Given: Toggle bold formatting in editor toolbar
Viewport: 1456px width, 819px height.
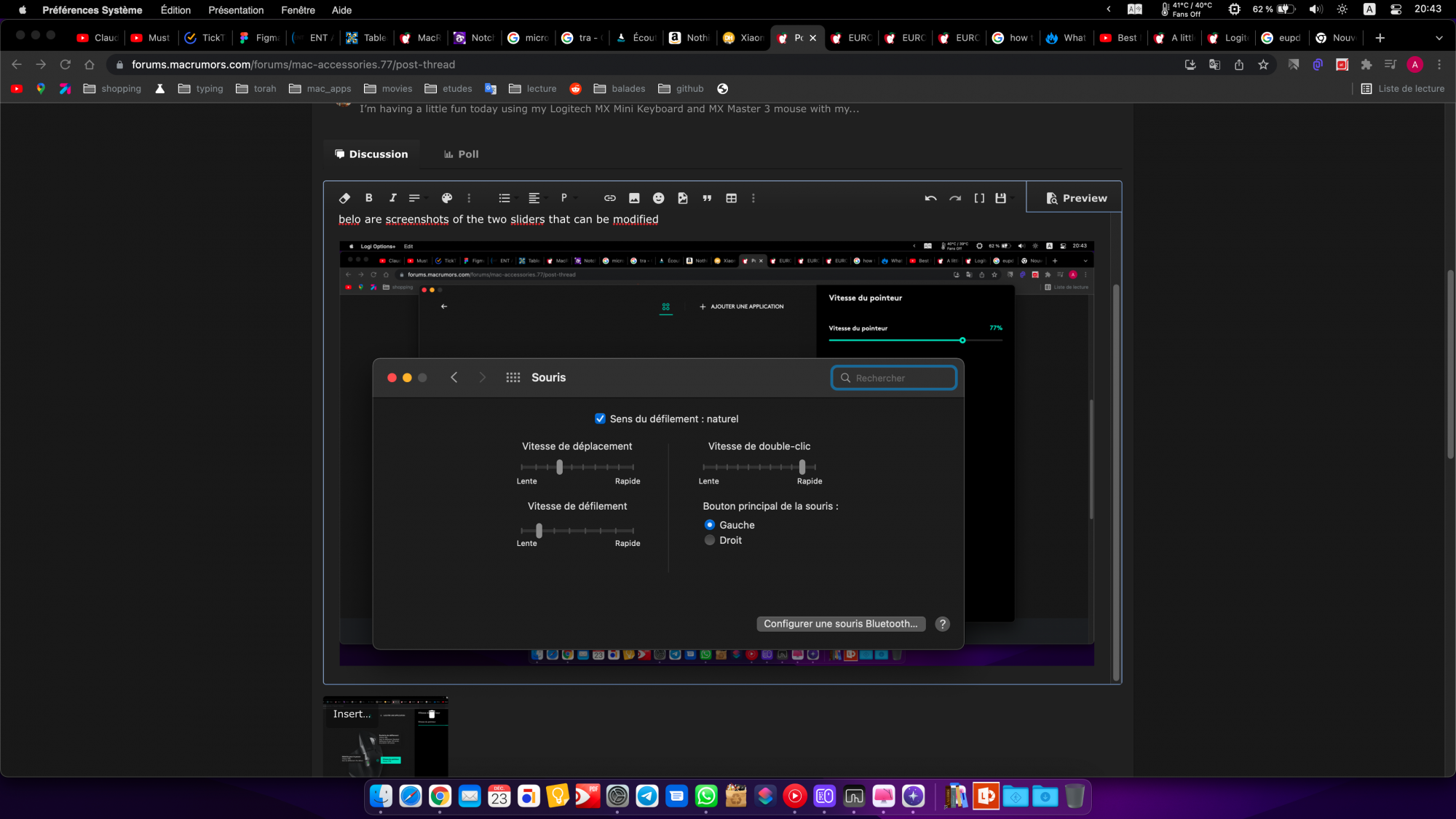Looking at the screenshot, I should [x=368, y=198].
